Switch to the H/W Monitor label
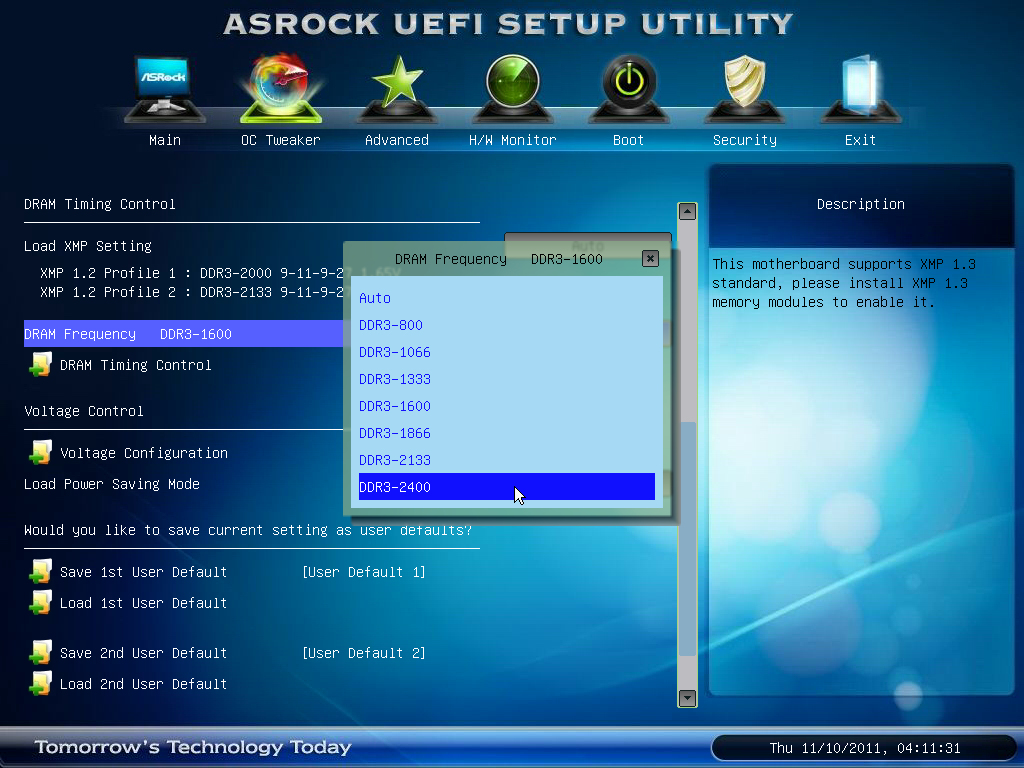Screen dimensions: 1024x768 513,140
